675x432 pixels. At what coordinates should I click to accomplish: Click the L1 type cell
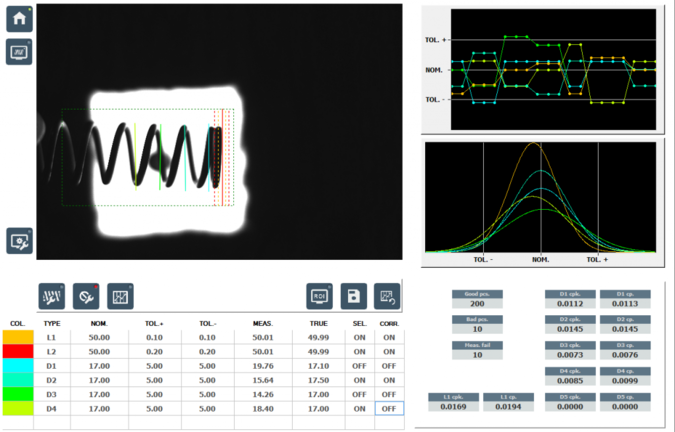52,337
